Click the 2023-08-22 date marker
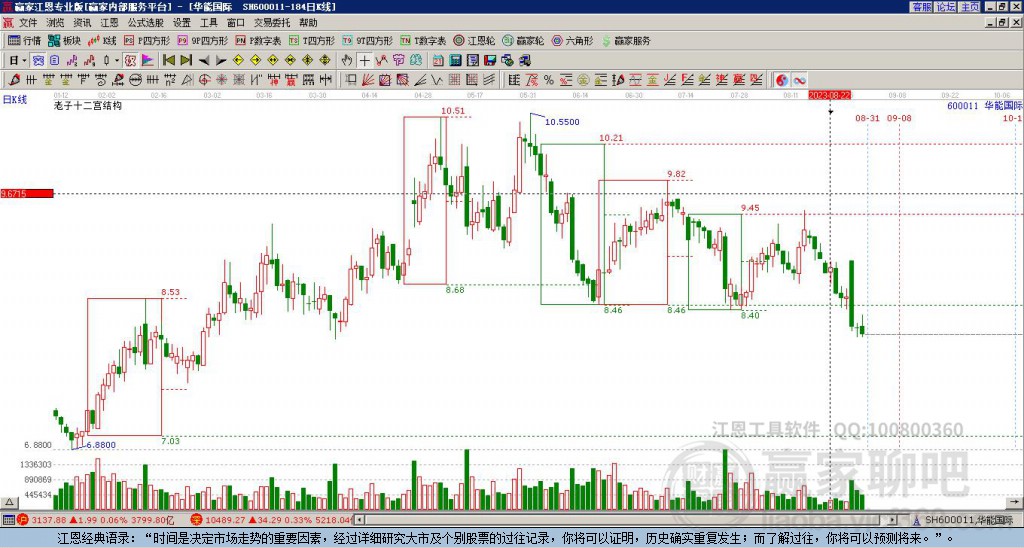 coord(830,95)
